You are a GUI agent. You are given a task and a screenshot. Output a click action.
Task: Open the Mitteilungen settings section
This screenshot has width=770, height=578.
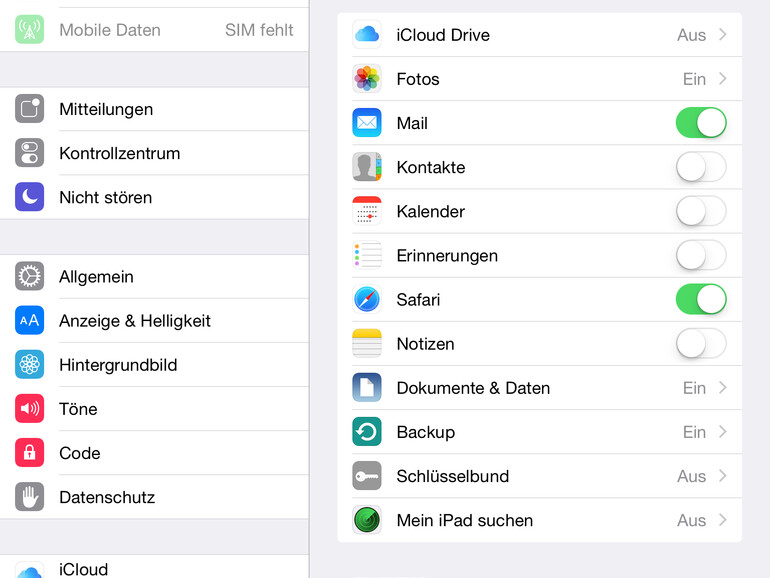tap(154, 109)
